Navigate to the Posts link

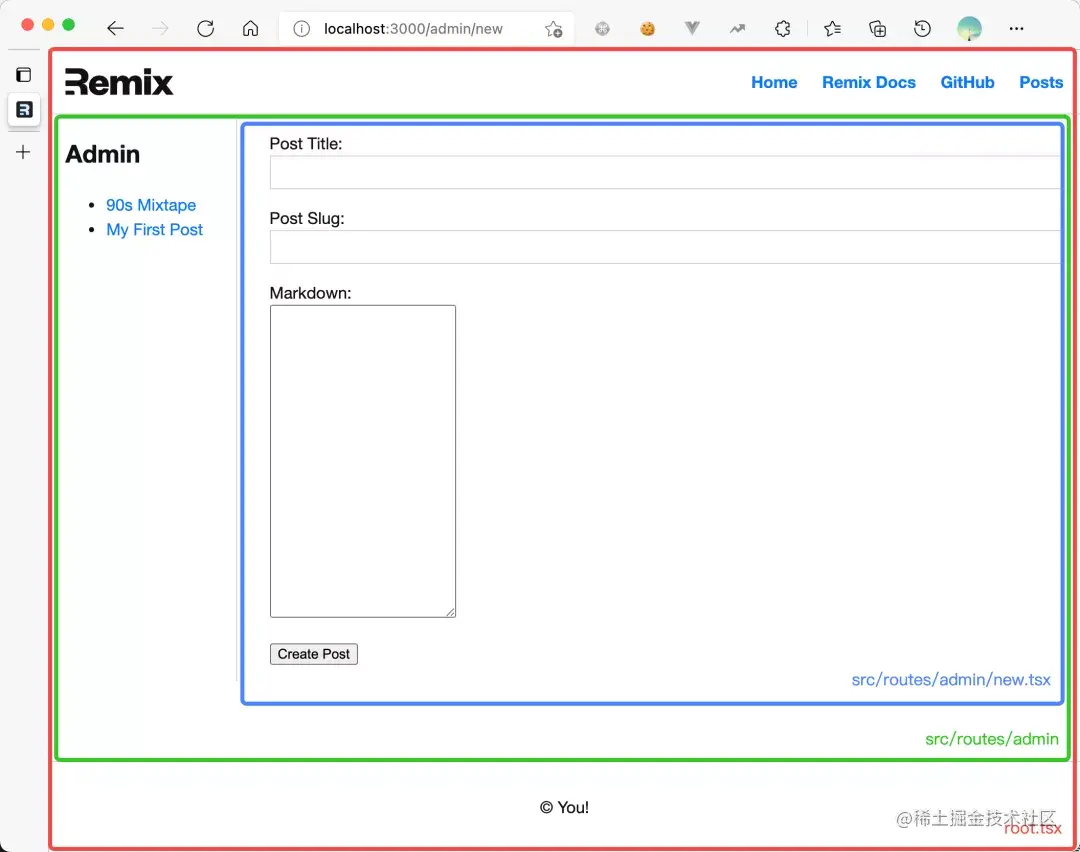[1041, 83]
